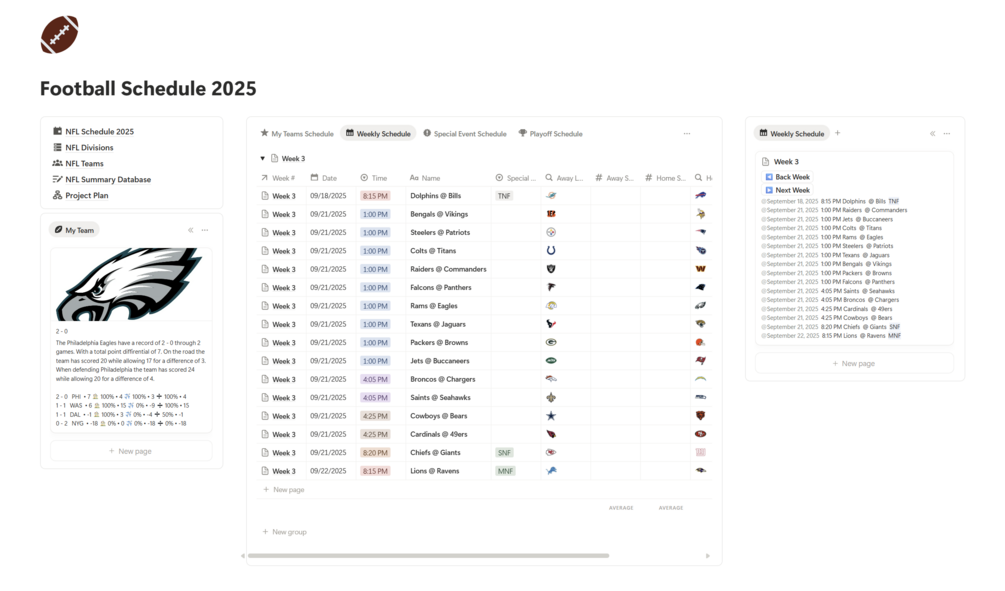Click Steelers away logo icon
The height and width of the screenshot is (591, 1005).
[x=551, y=232]
